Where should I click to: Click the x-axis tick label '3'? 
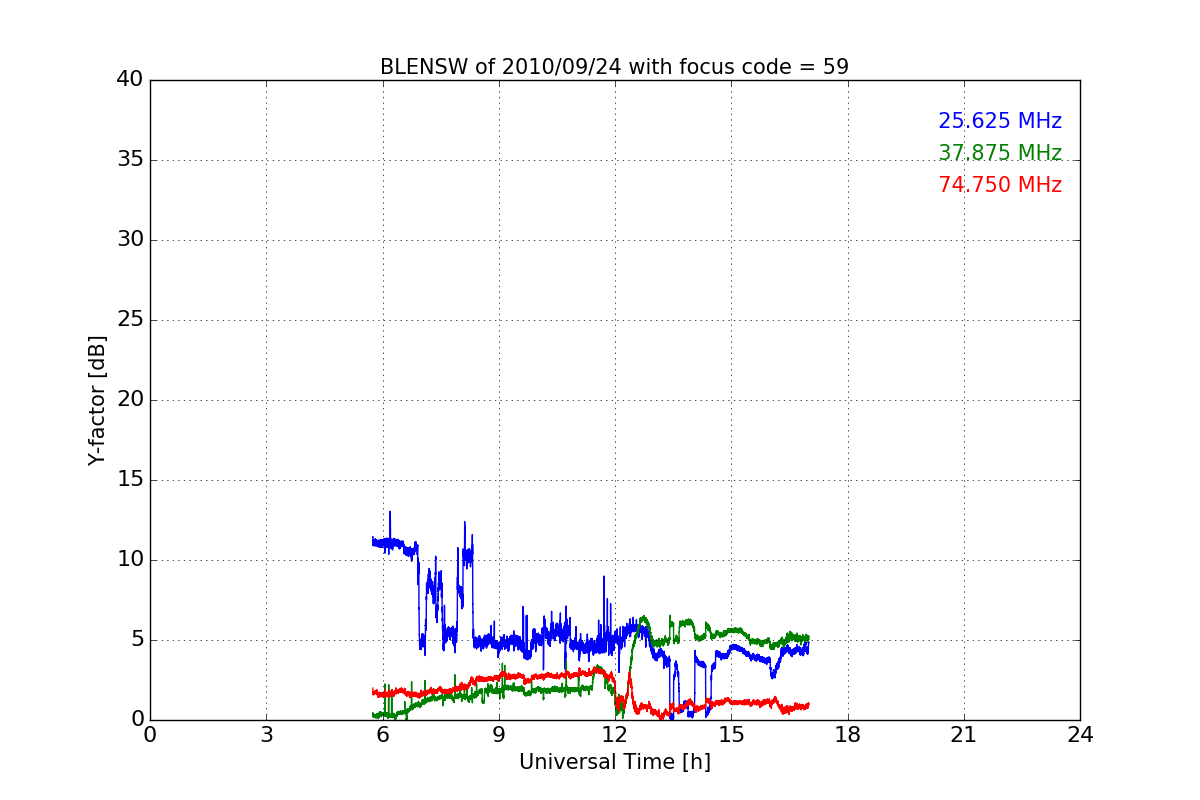click(266, 735)
